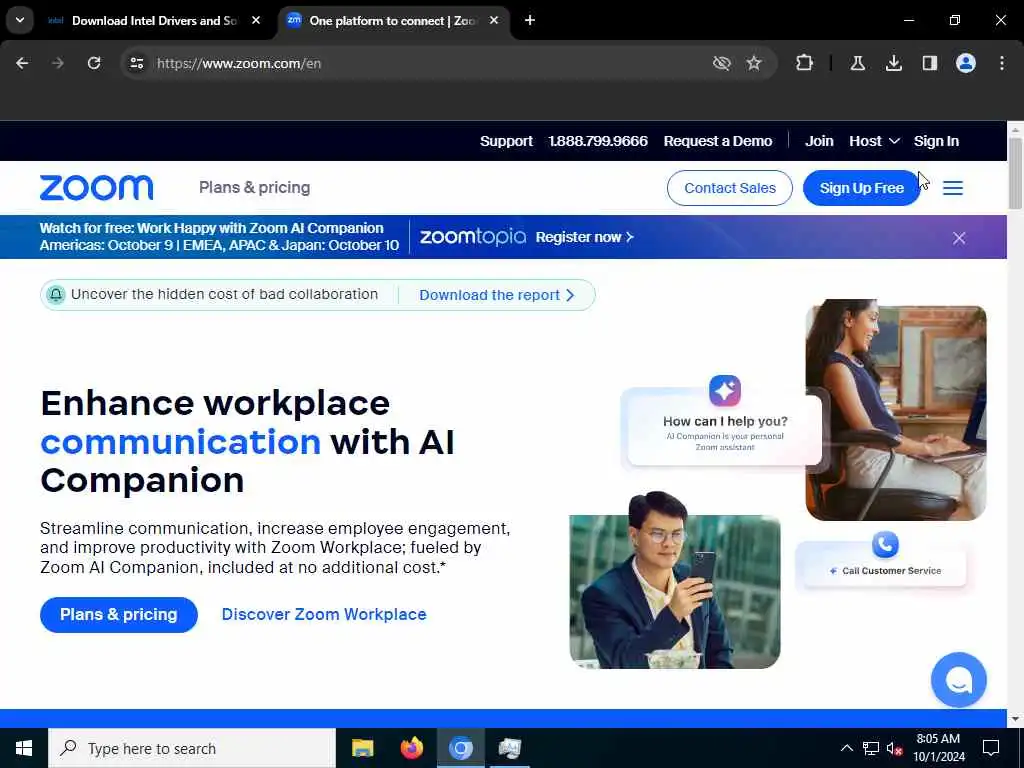Click the Sign In link
Image resolution: width=1024 pixels, height=768 pixels.
(936, 141)
